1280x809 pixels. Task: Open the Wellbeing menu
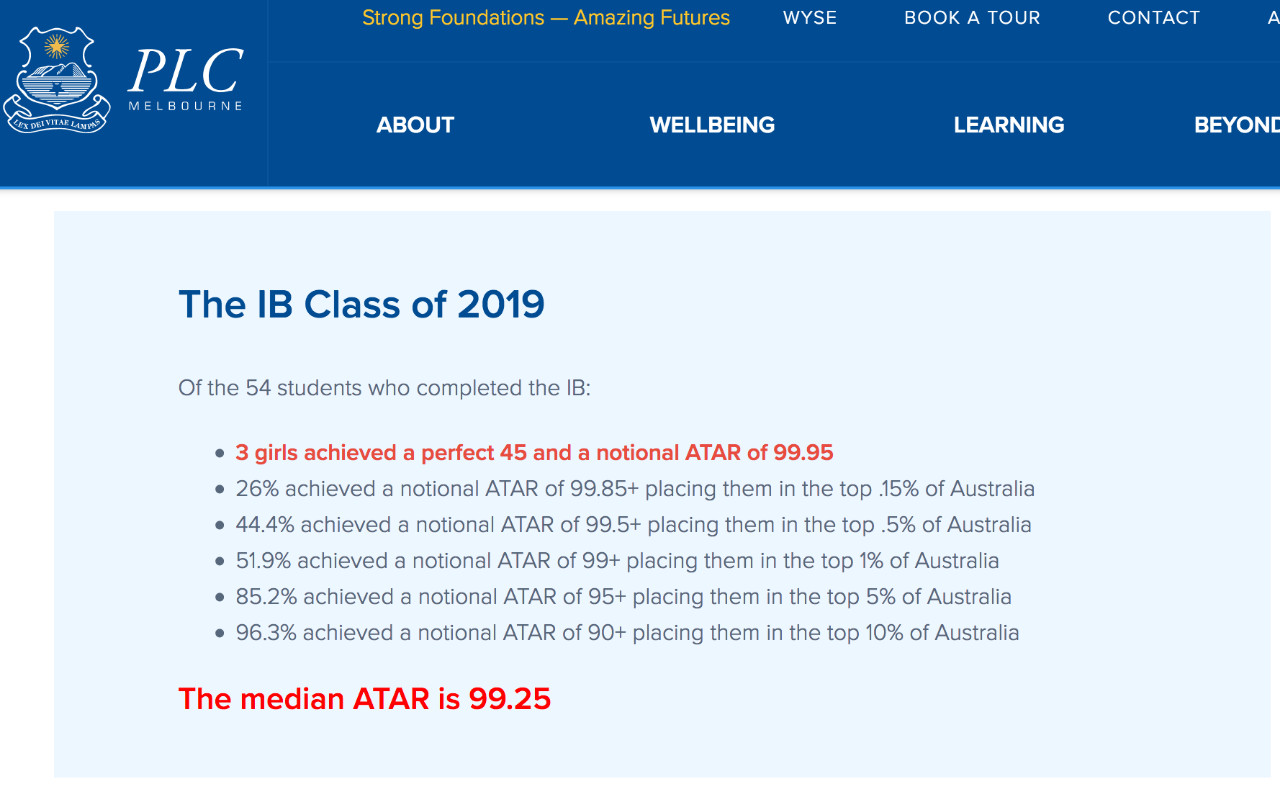(x=712, y=125)
